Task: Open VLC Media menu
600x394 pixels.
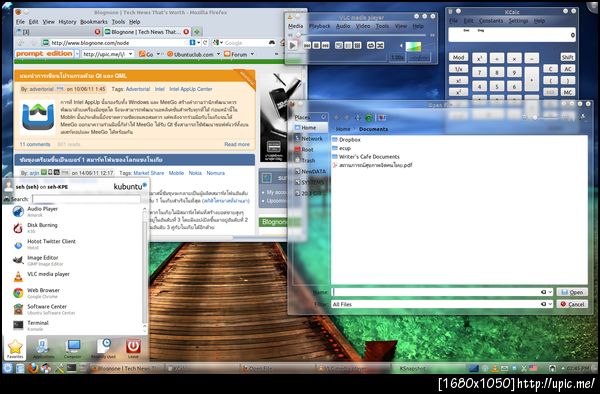Action: (x=295, y=26)
